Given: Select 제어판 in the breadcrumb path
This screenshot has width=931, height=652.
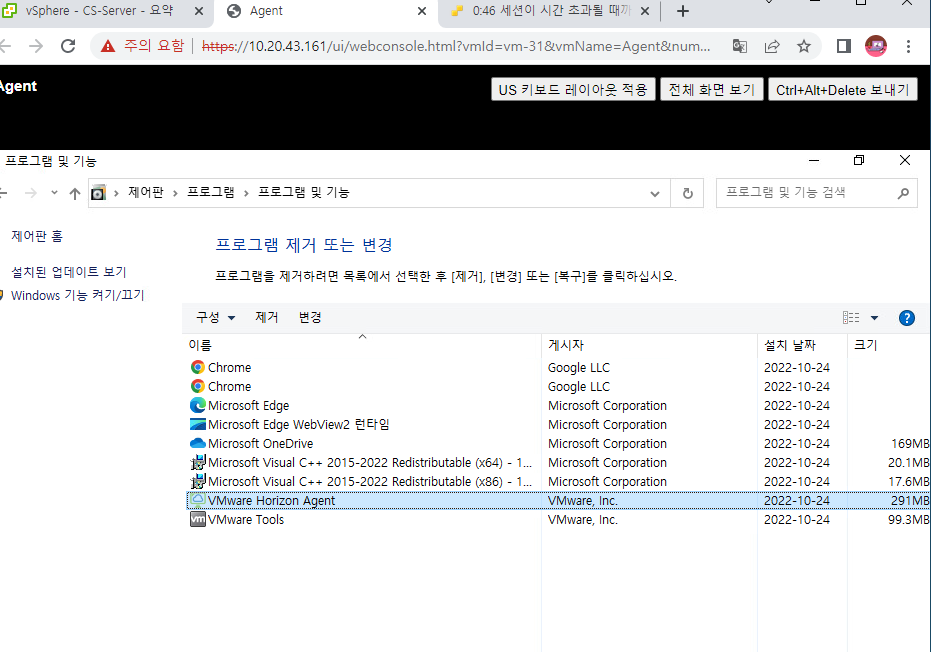Looking at the screenshot, I should [145, 192].
